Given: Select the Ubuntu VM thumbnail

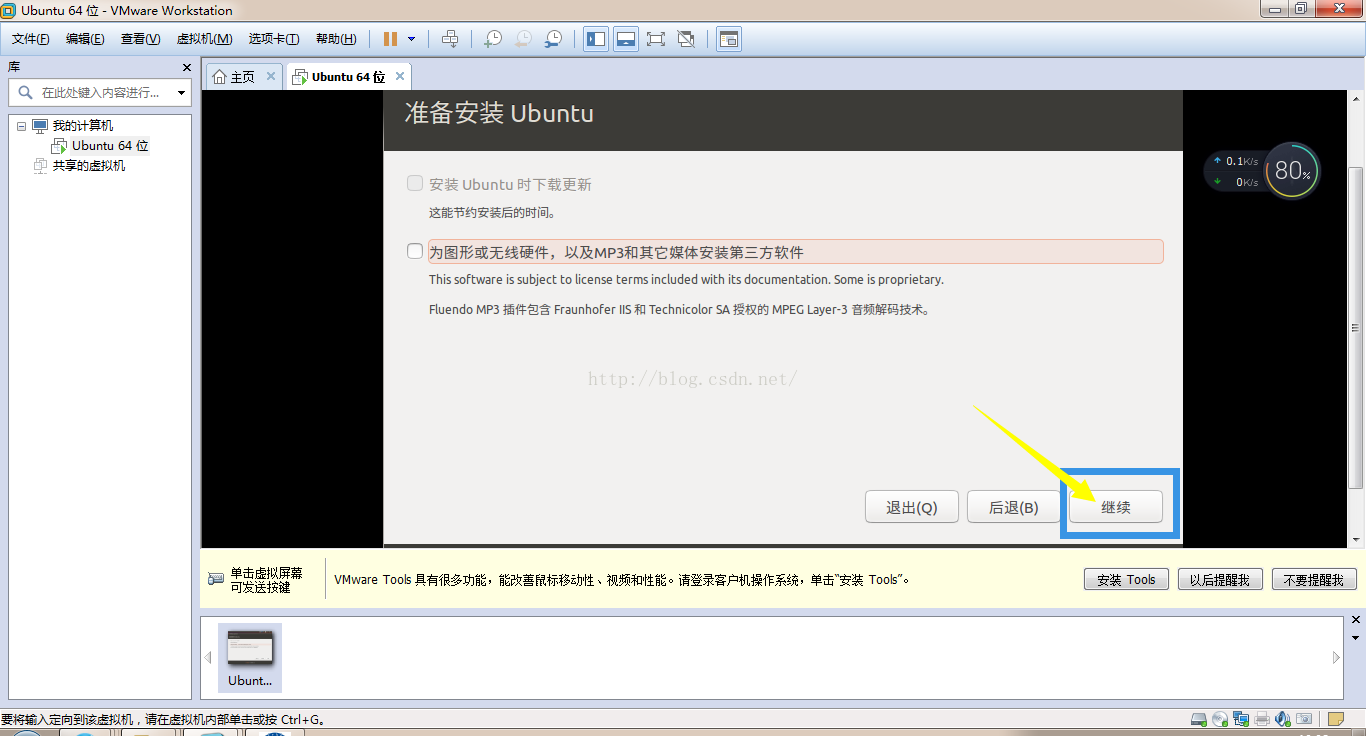Looking at the screenshot, I should tap(250, 657).
